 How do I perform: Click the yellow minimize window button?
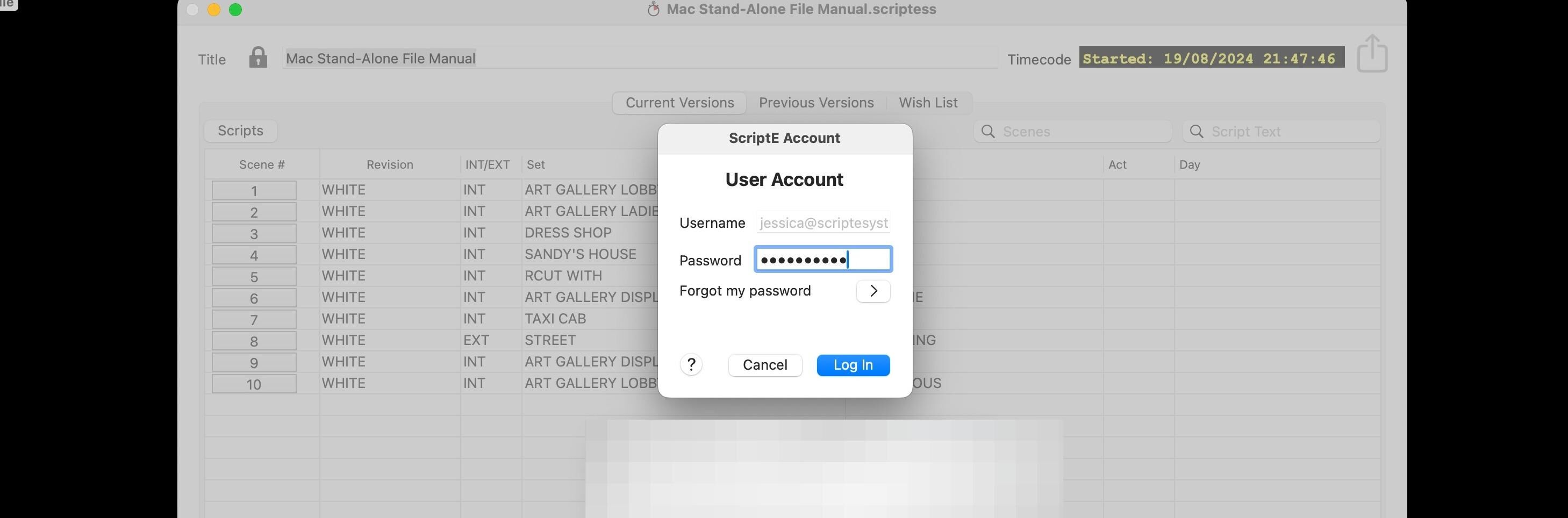(213, 9)
